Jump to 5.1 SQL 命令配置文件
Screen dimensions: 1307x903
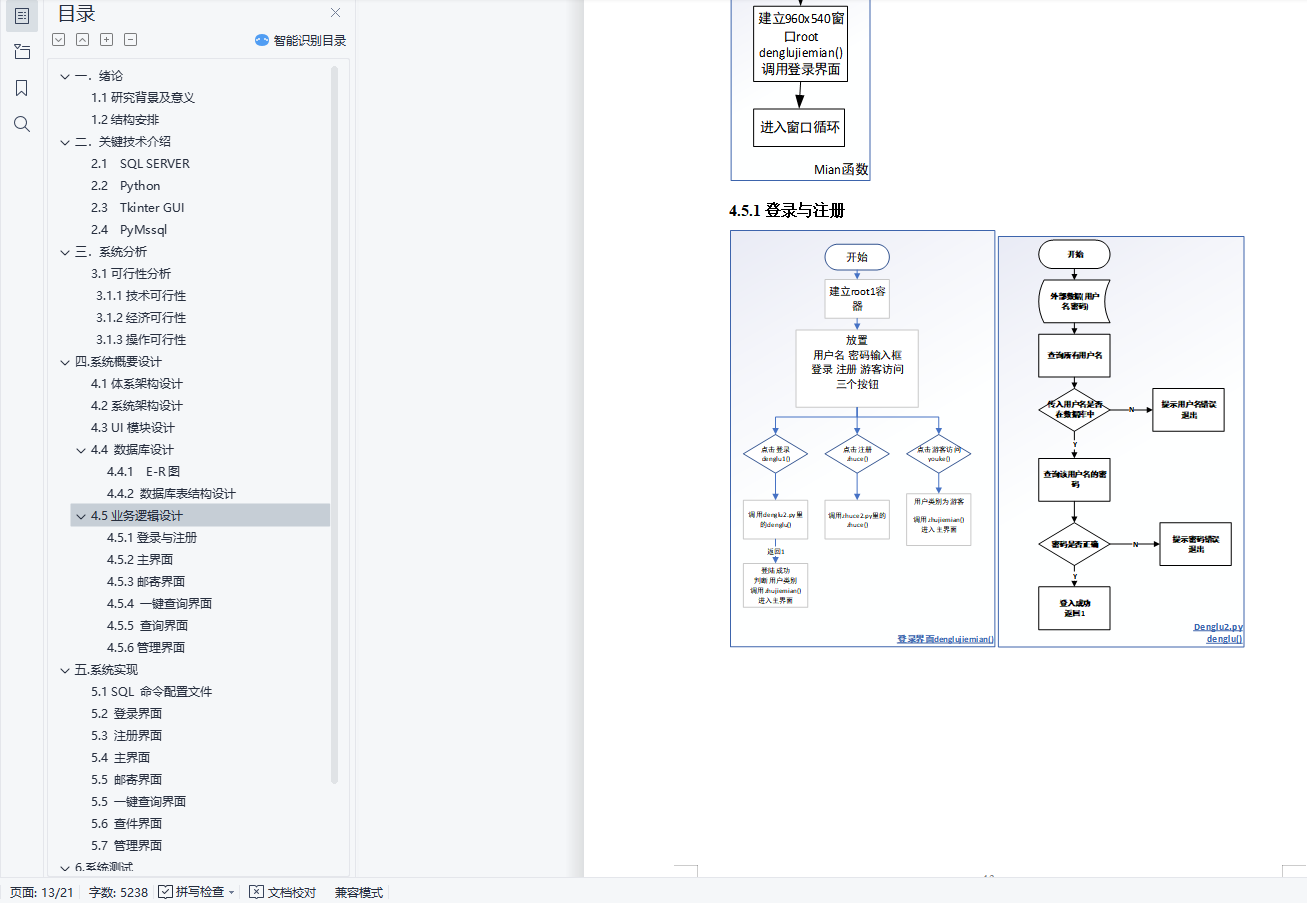coord(152,692)
